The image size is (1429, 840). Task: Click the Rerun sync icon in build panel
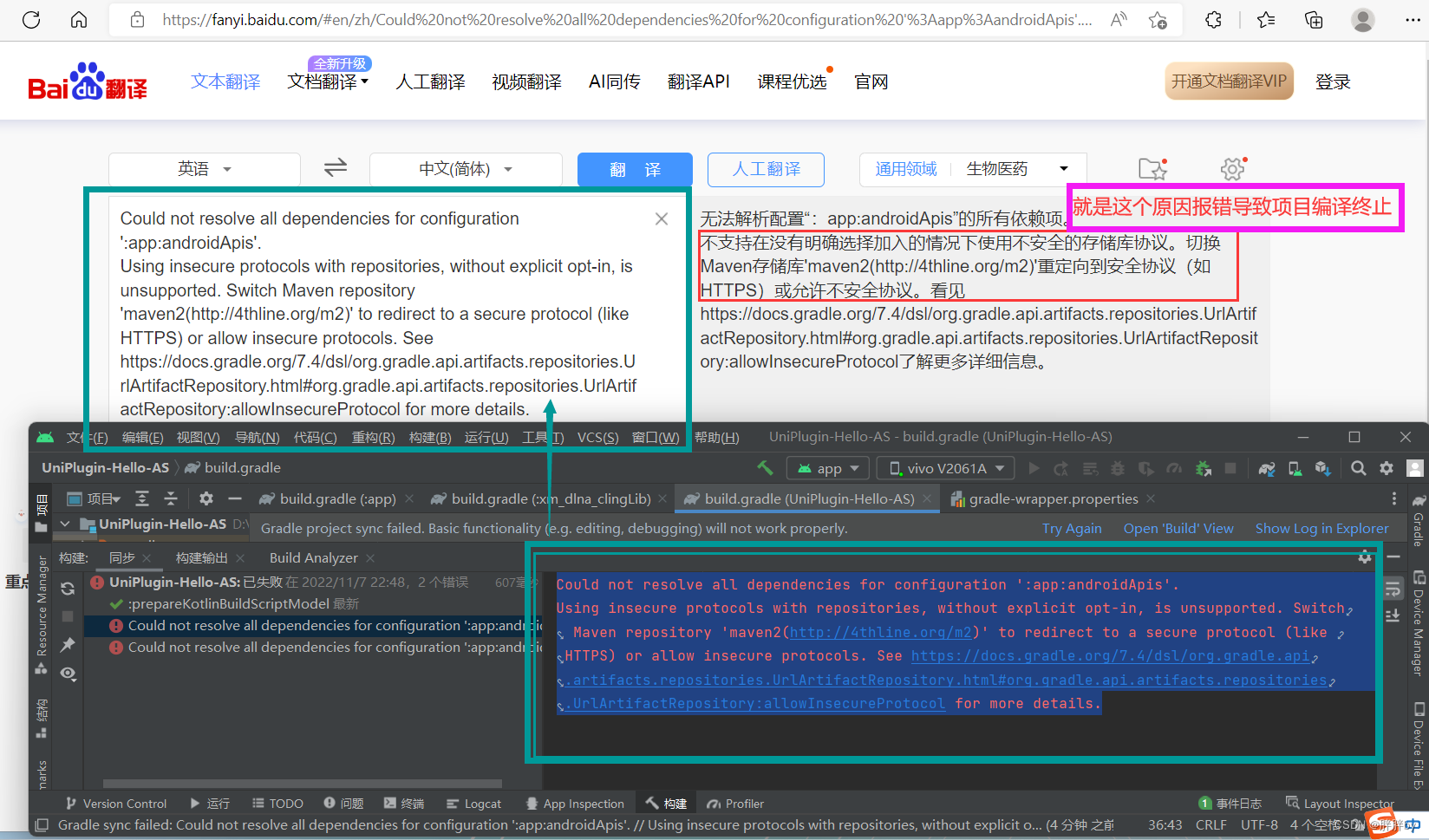pyautogui.click(x=68, y=589)
